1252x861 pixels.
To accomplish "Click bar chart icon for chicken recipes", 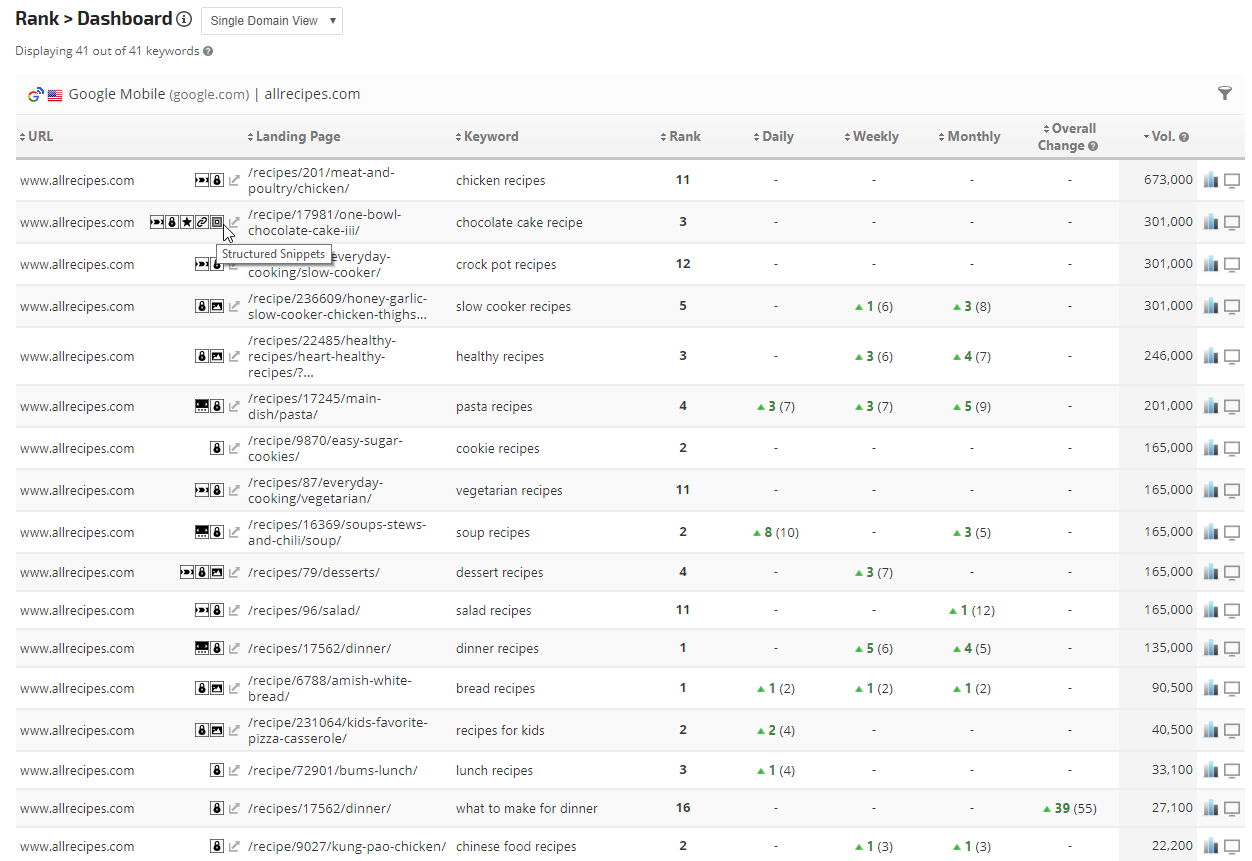I will (x=1211, y=180).
